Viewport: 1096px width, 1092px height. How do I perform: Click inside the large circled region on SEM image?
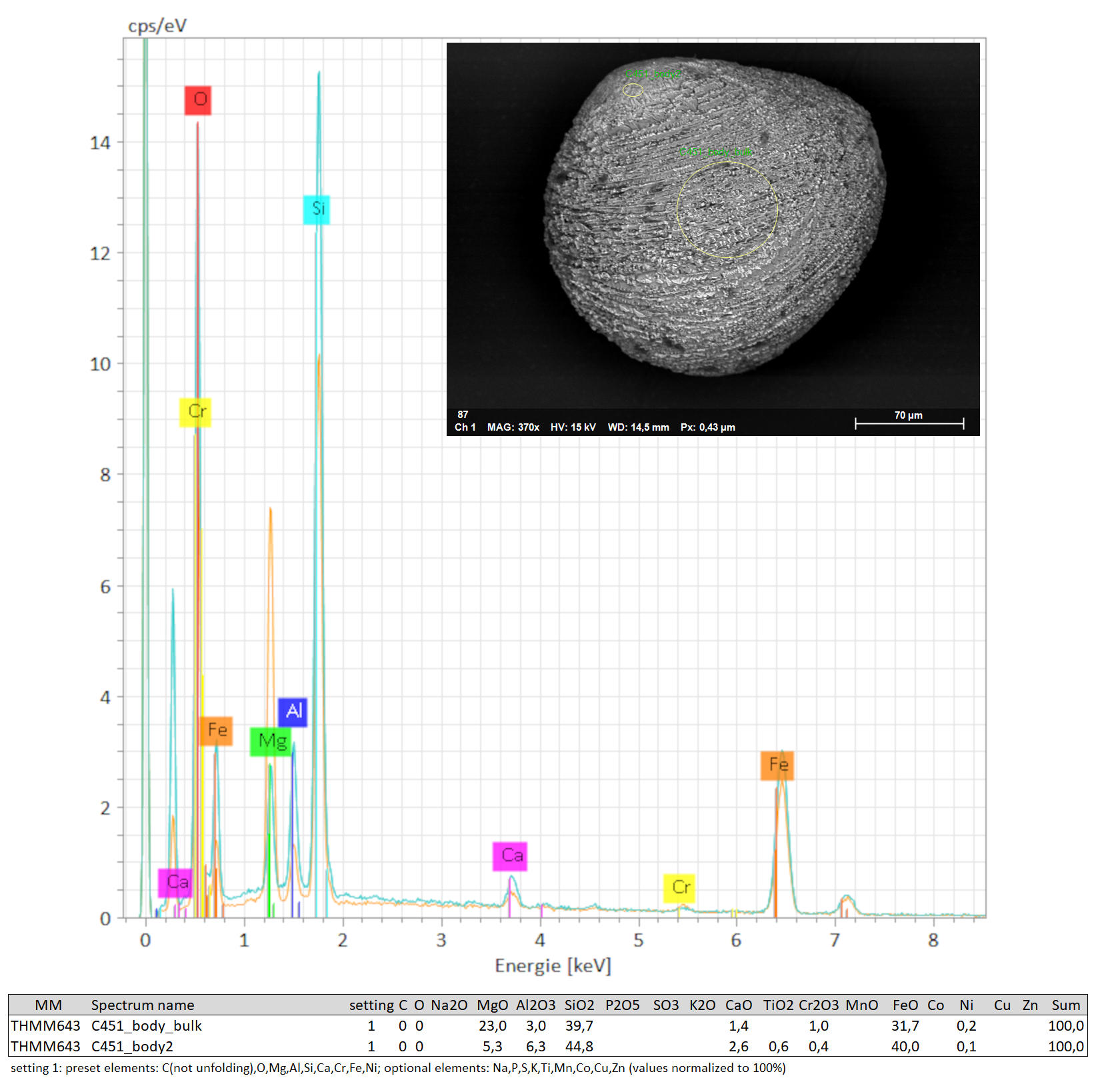point(727,210)
